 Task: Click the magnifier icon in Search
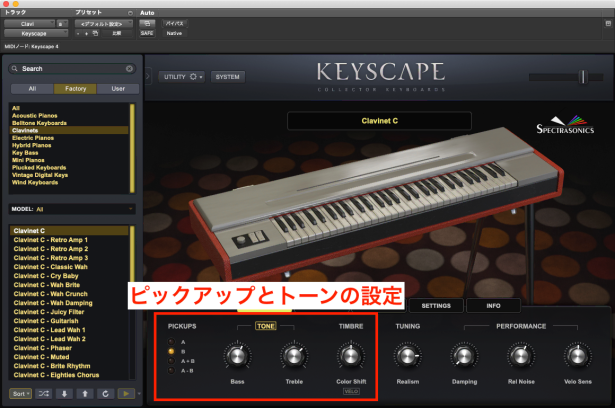[x=15, y=69]
